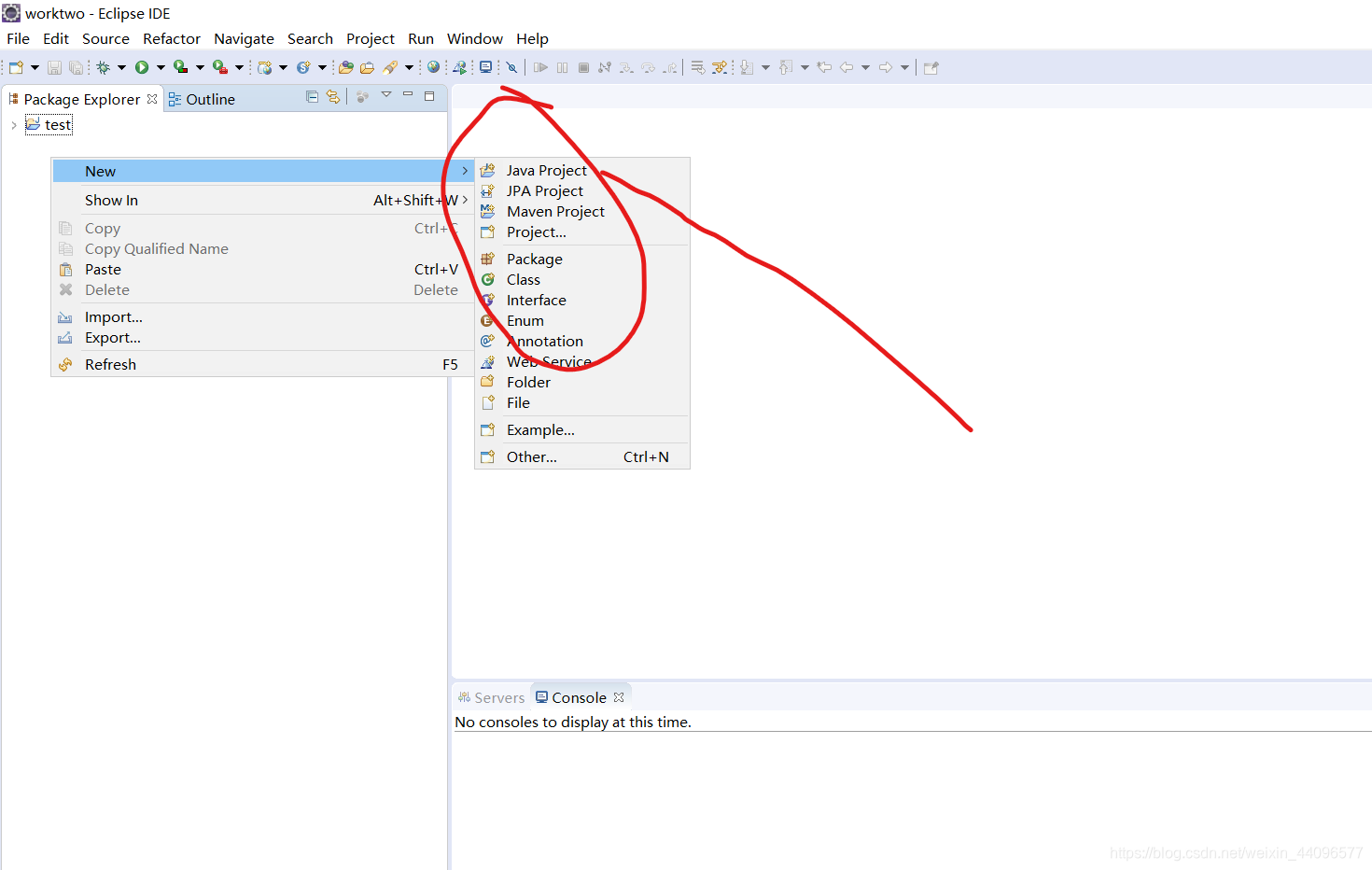The width and height of the screenshot is (1372, 870).
Task: Open the Run dropdown arrow
Action: tap(161, 67)
